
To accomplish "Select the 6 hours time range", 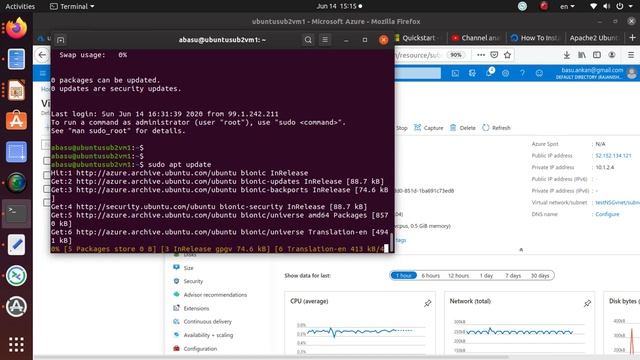I will pyautogui.click(x=431, y=276).
